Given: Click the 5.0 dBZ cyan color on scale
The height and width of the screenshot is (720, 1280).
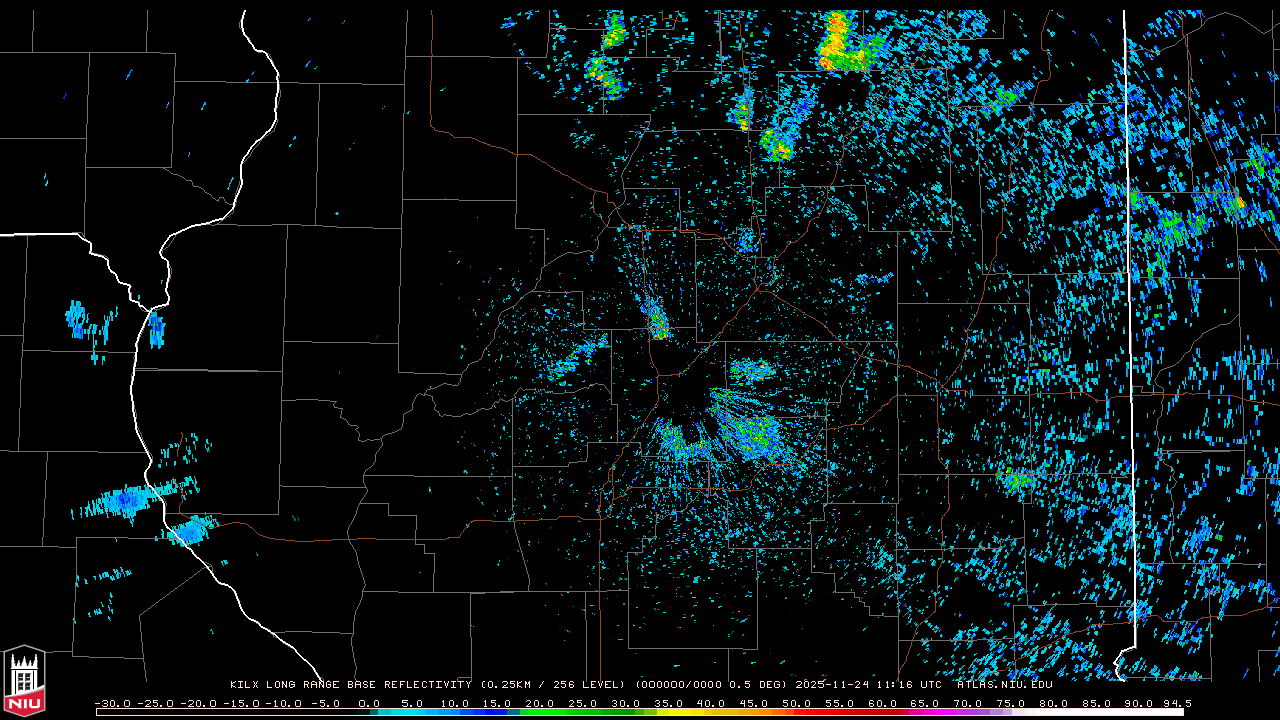Looking at the screenshot, I should click(412, 712).
